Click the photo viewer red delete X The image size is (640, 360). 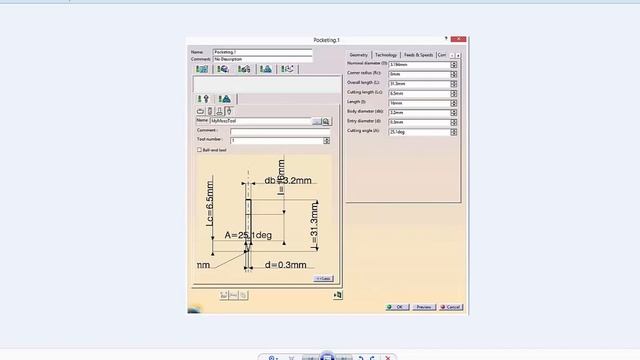[x=388, y=358]
